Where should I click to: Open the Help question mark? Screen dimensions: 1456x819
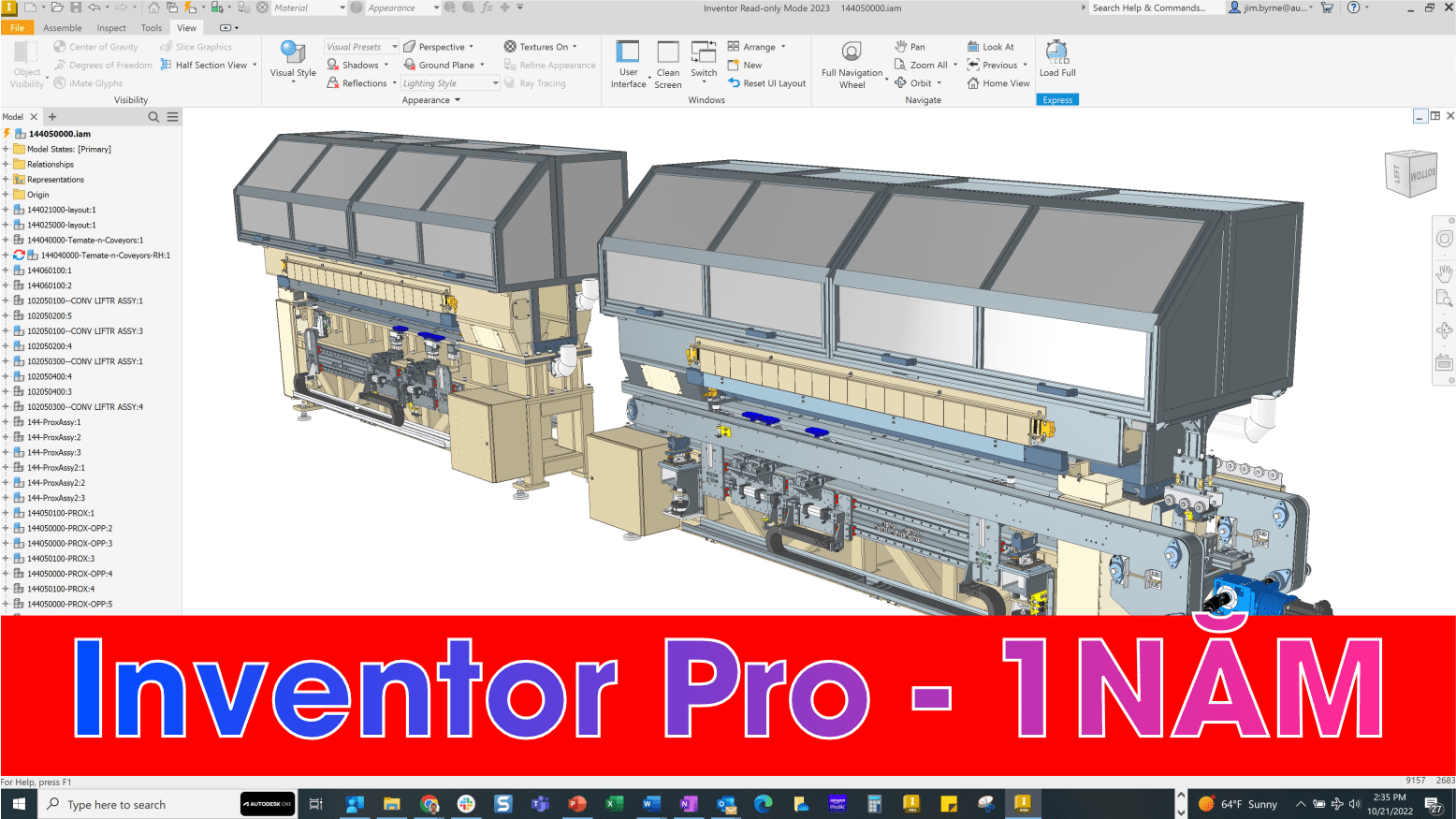1353,7
